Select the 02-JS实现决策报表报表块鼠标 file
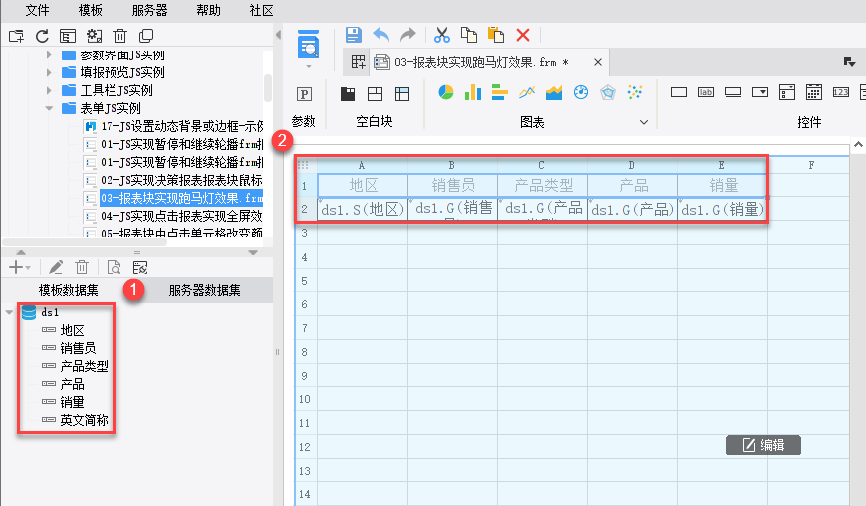Screen dimensions: 866x506 point(182,180)
